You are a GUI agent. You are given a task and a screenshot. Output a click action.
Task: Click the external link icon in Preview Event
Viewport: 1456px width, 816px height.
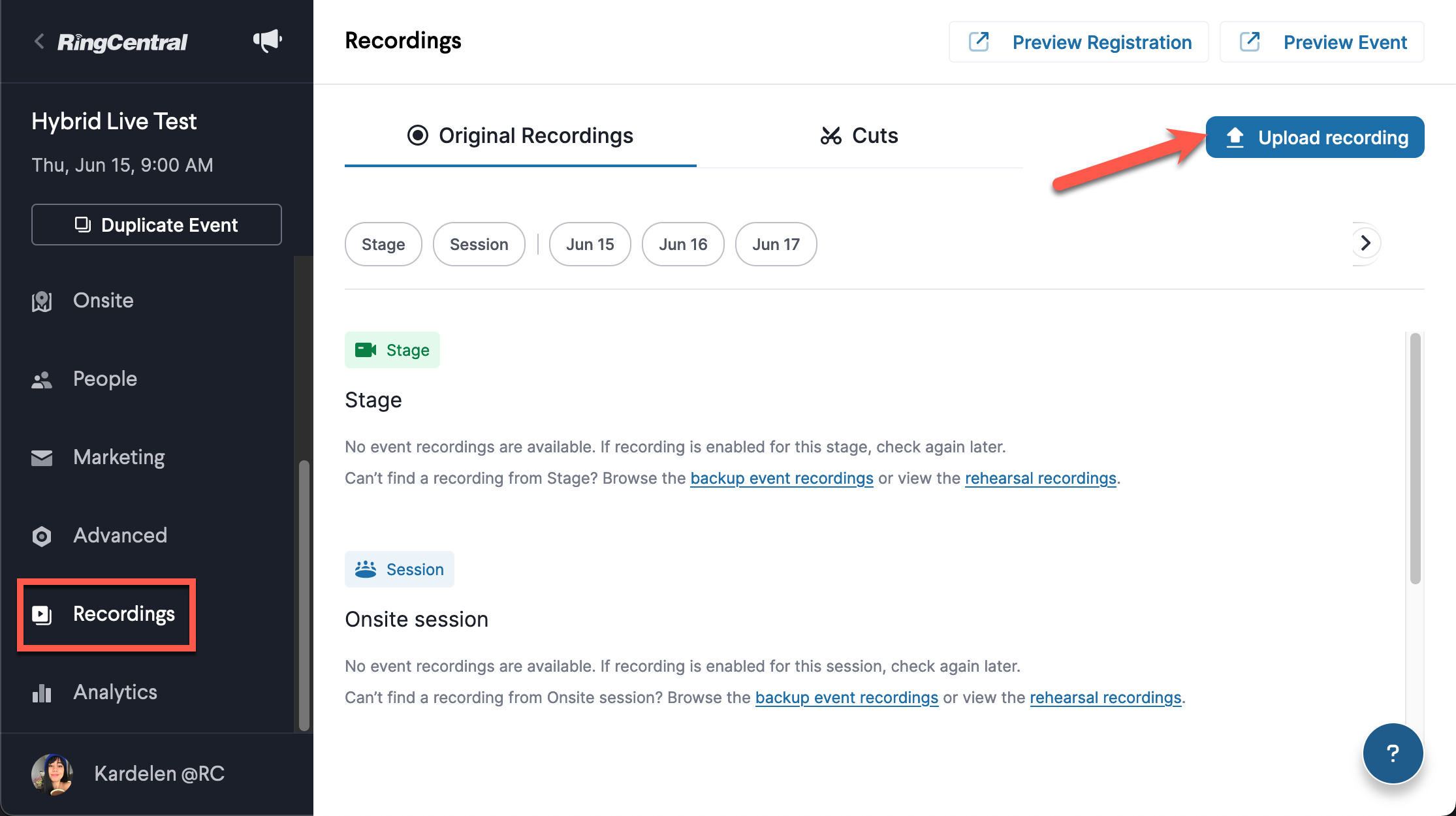click(x=1250, y=41)
